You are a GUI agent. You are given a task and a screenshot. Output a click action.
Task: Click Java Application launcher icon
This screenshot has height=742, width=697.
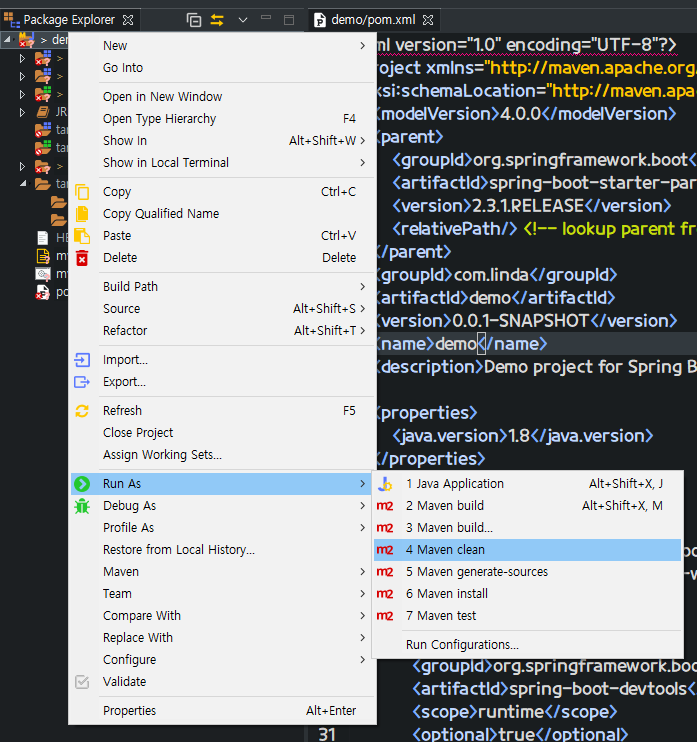click(385, 484)
